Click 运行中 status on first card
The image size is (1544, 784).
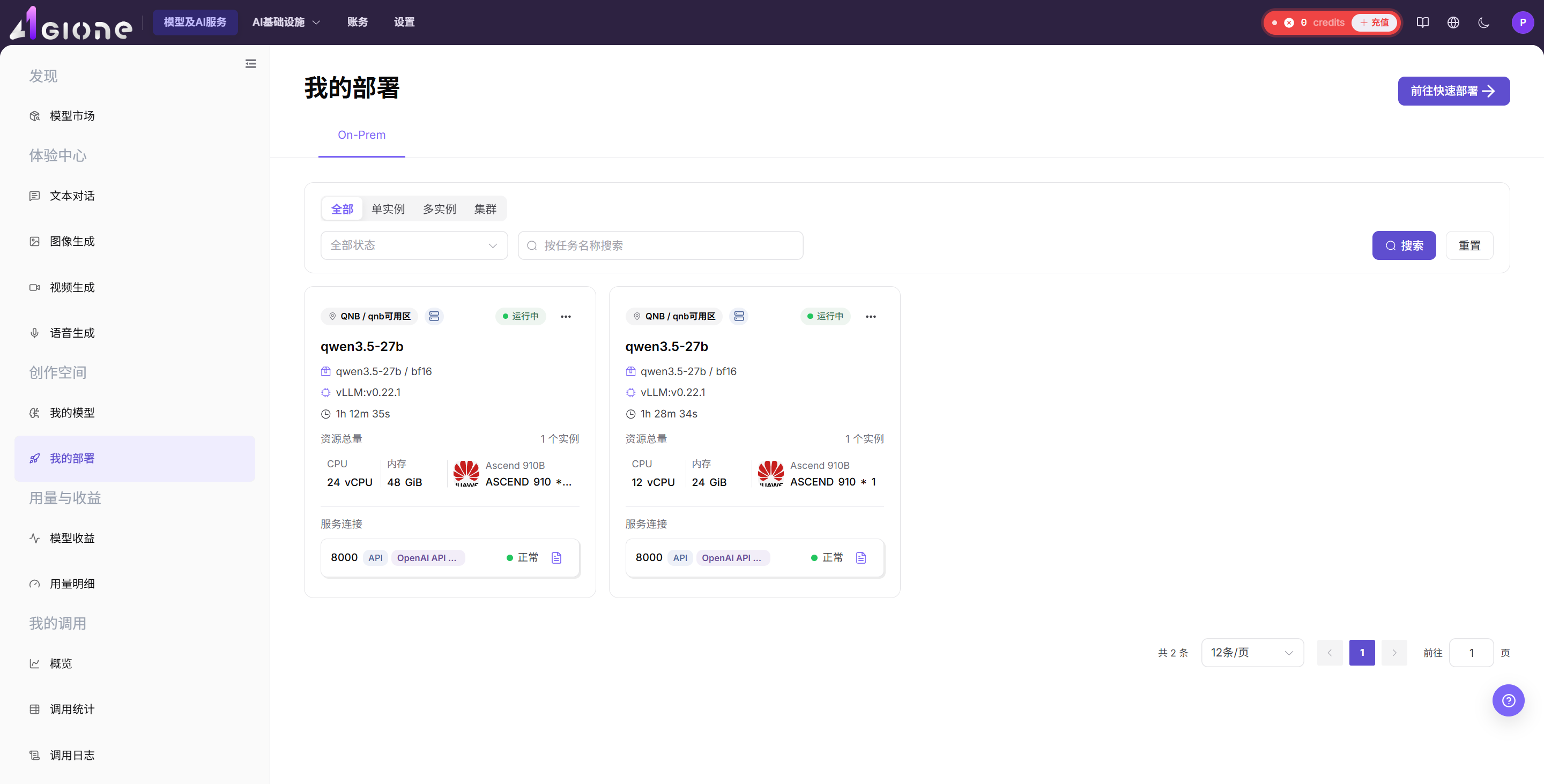point(520,316)
